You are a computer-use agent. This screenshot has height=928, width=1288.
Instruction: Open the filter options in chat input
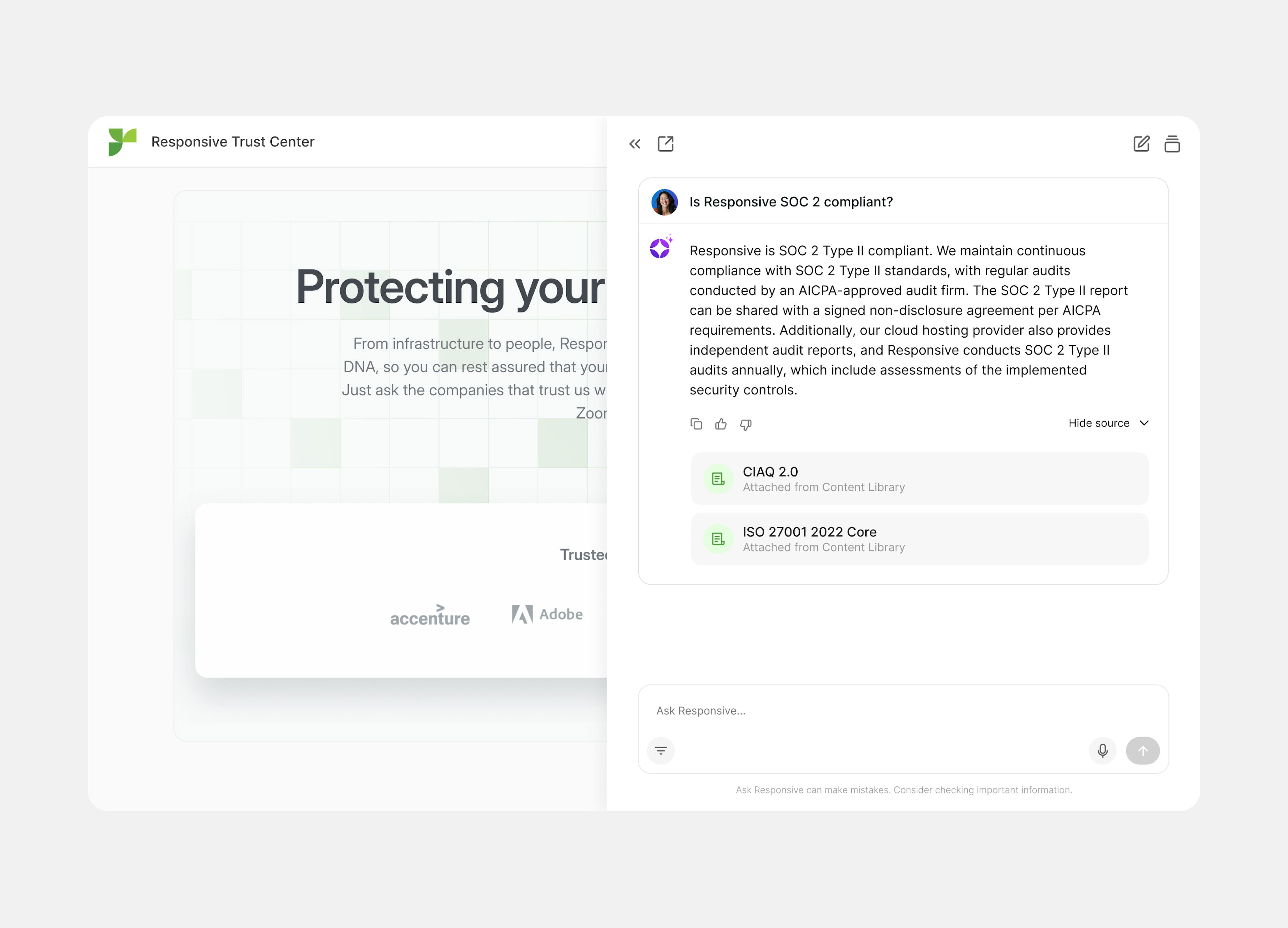point(661,751)
